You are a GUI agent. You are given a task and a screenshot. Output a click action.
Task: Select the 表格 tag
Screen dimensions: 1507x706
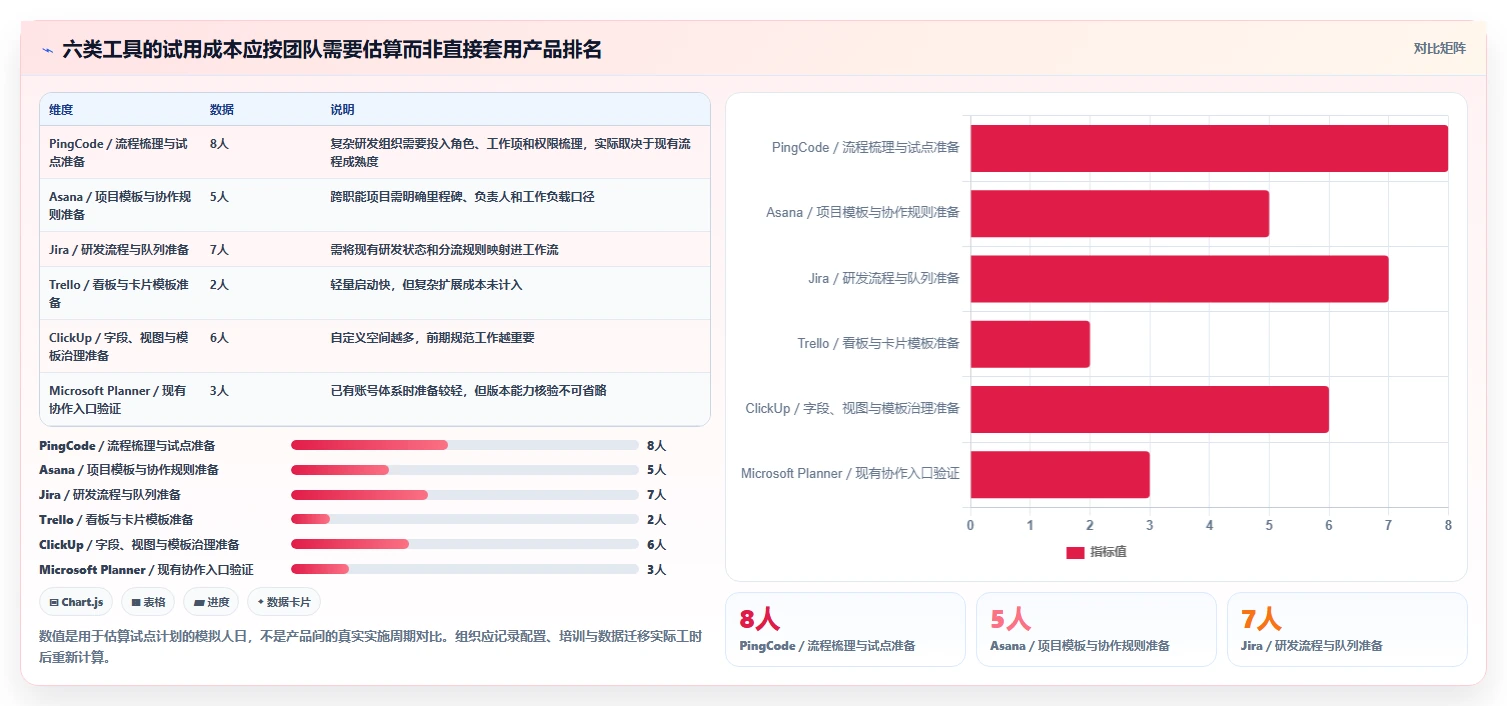(x=148, y=602)
